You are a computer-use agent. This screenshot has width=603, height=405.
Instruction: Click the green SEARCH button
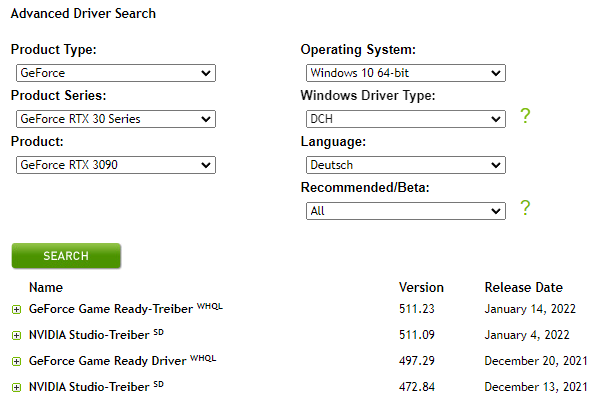pos(66,256)
